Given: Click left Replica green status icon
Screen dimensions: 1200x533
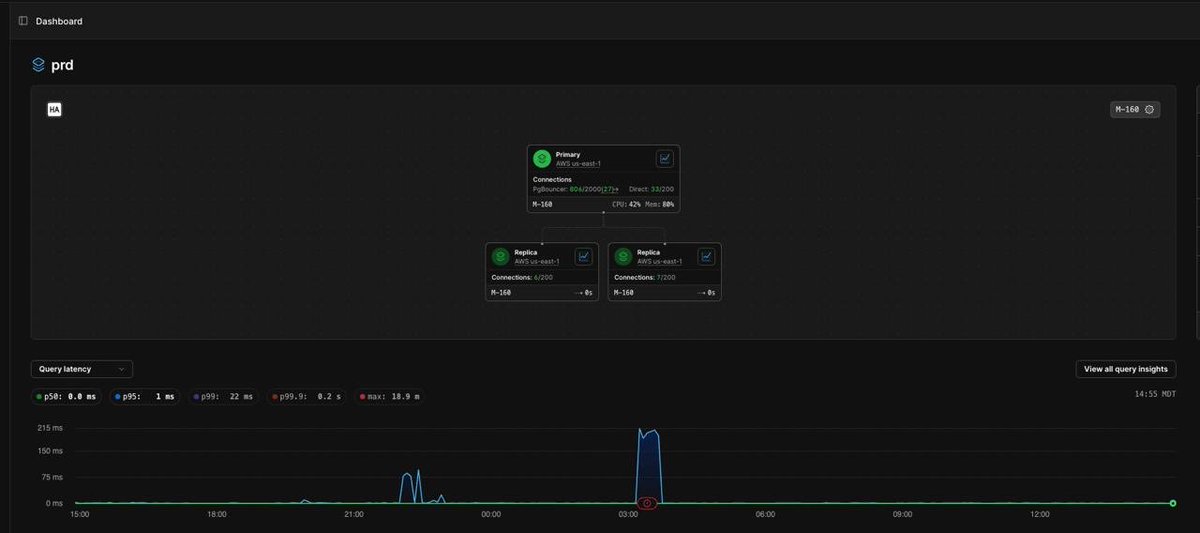Looking at the screenshot, I should pyautogui.click(x=500, y=256).
